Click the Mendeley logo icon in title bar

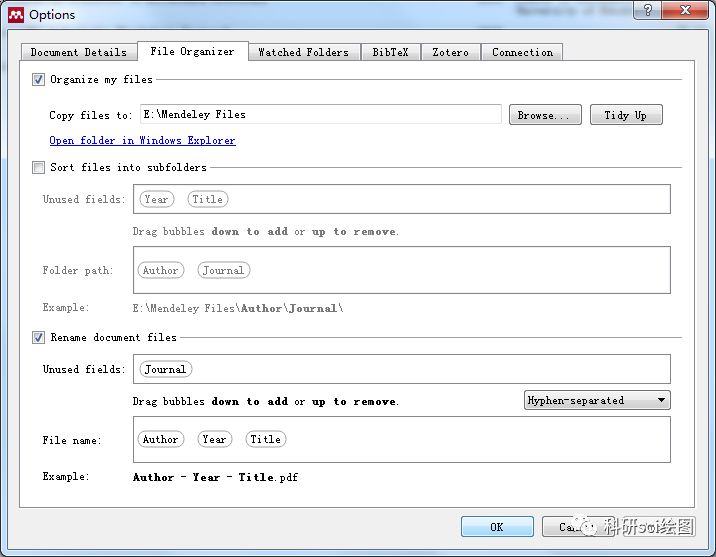pos(16,15)
